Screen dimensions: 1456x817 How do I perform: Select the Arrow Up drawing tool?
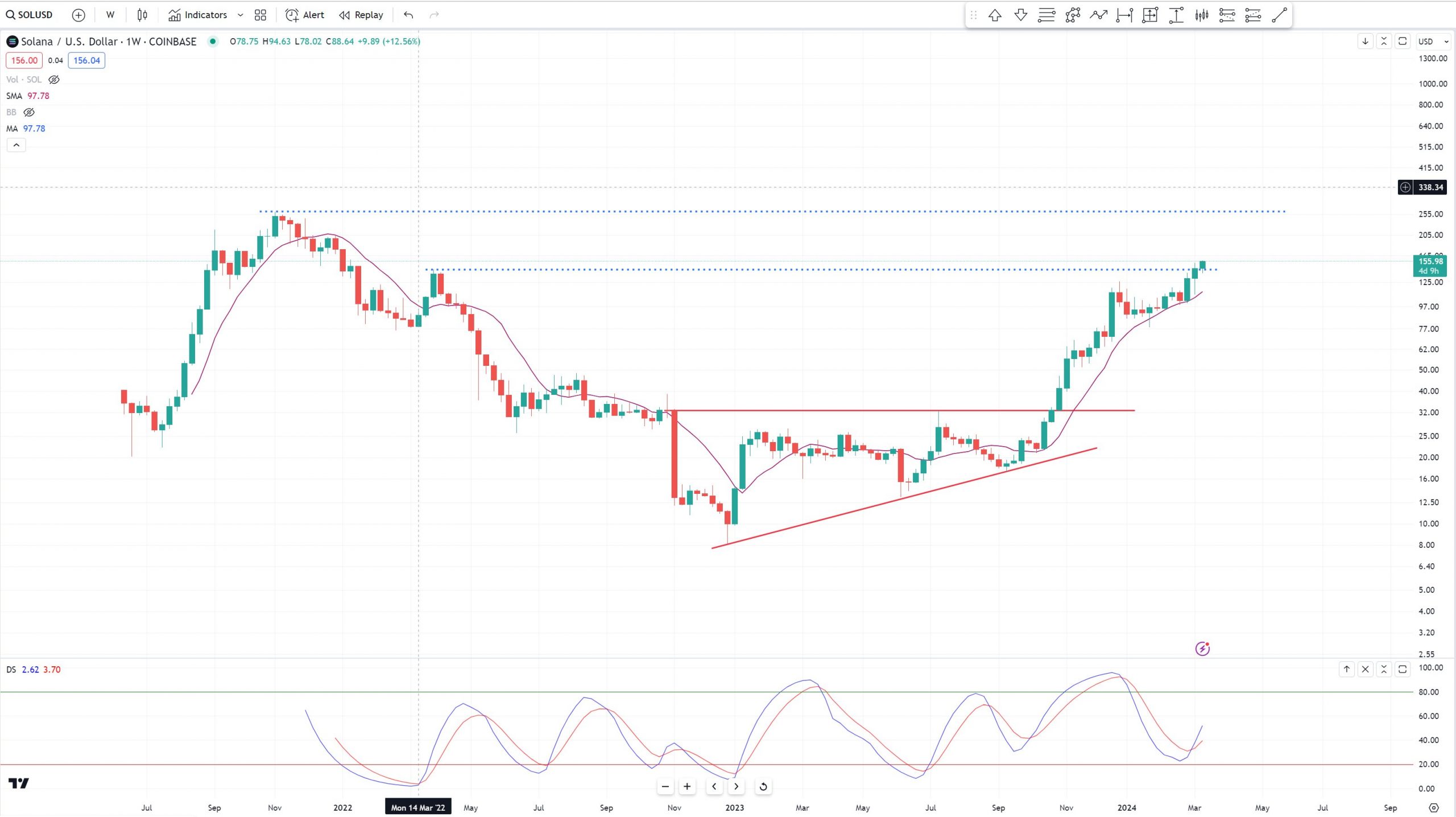[x=995, y=15]
